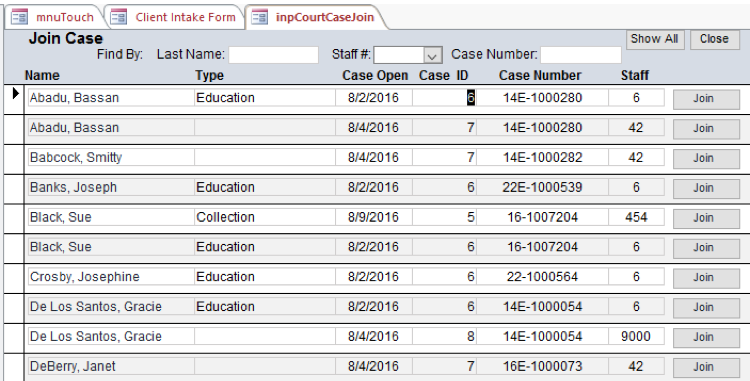Focus the Case Number search field
The height and width of the screenshot is (381, 750).
[581, 54]
